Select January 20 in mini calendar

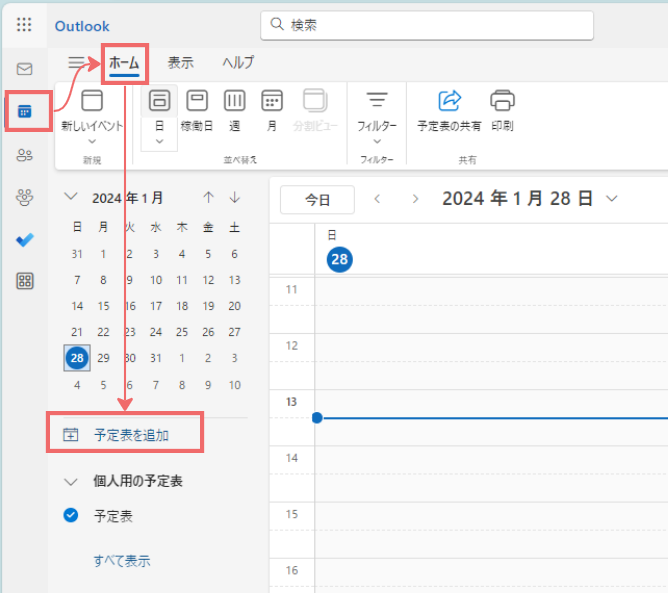235,306
